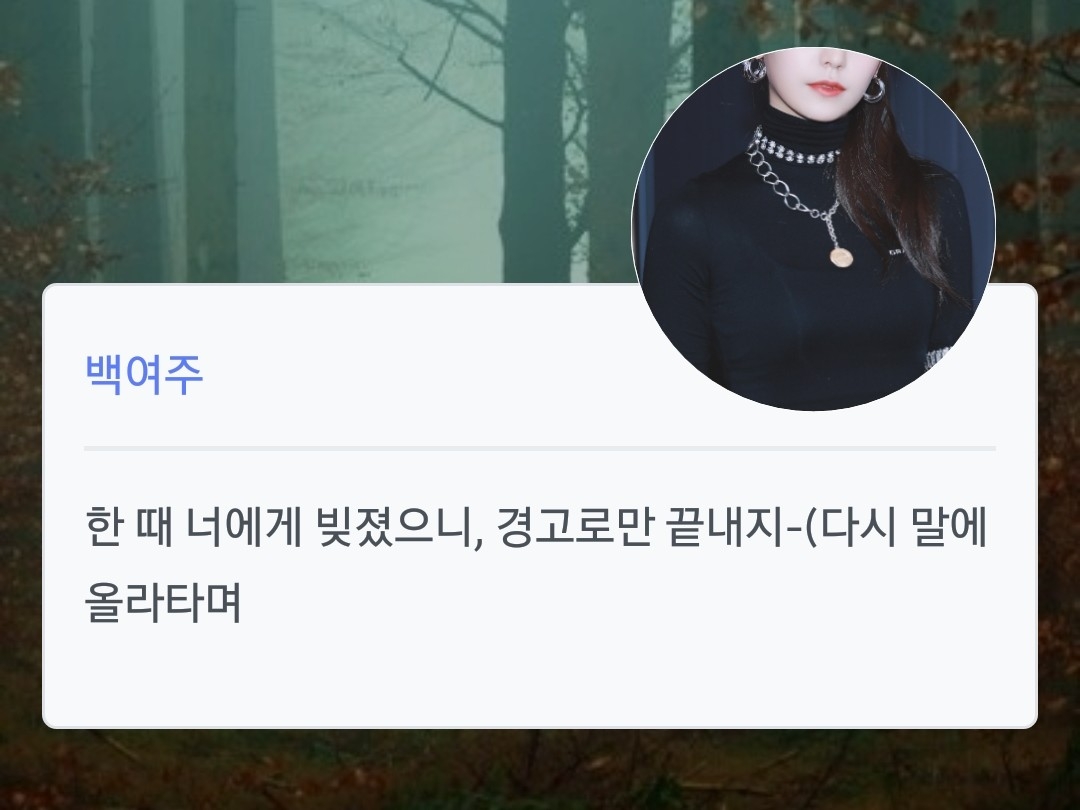This screenshot has width=1080, height=810.
Task: Tap the autumn leaves below the dialogue card
Action: [540, 769]
